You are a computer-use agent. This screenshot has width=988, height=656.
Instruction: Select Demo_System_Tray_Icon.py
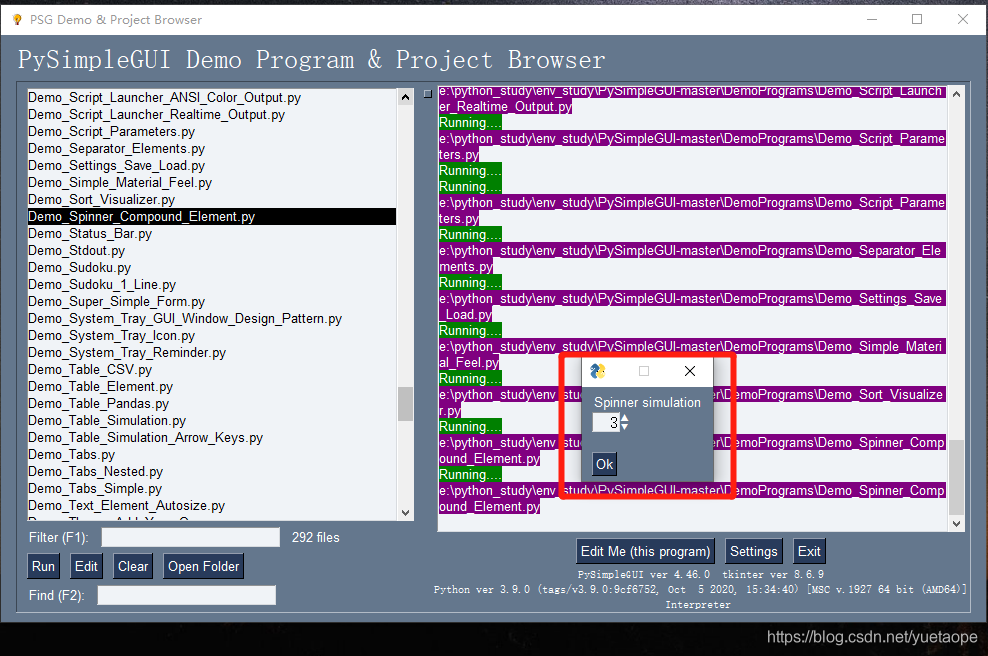pos(212,336)
